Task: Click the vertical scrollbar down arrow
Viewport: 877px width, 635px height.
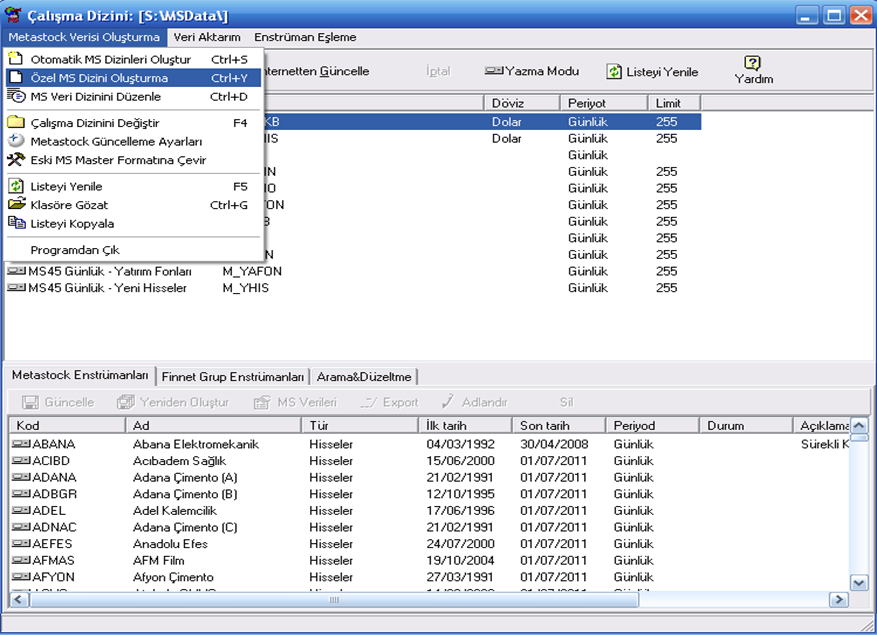Action: point(858,582)
